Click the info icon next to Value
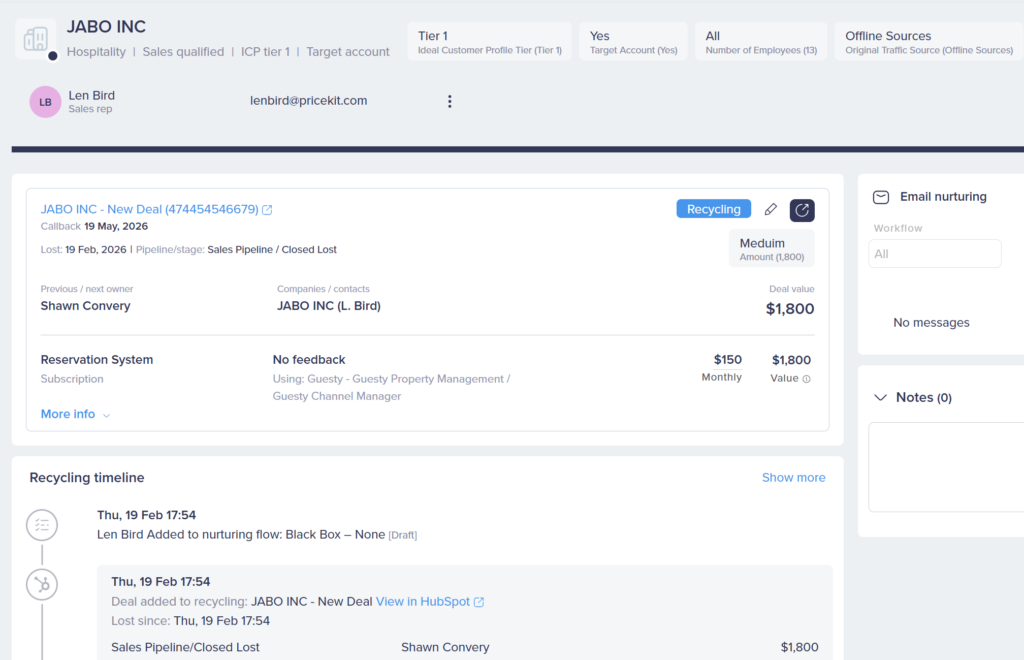Screen dimensions: 1024x660 [x=807, y=379]
